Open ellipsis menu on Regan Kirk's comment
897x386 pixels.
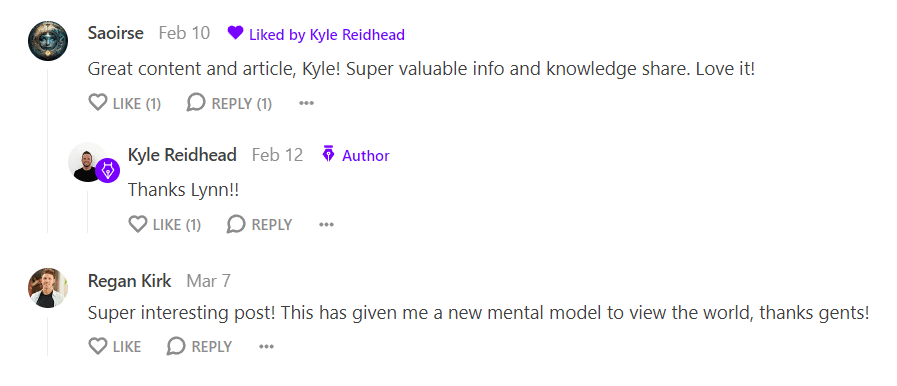coord(267,347)
